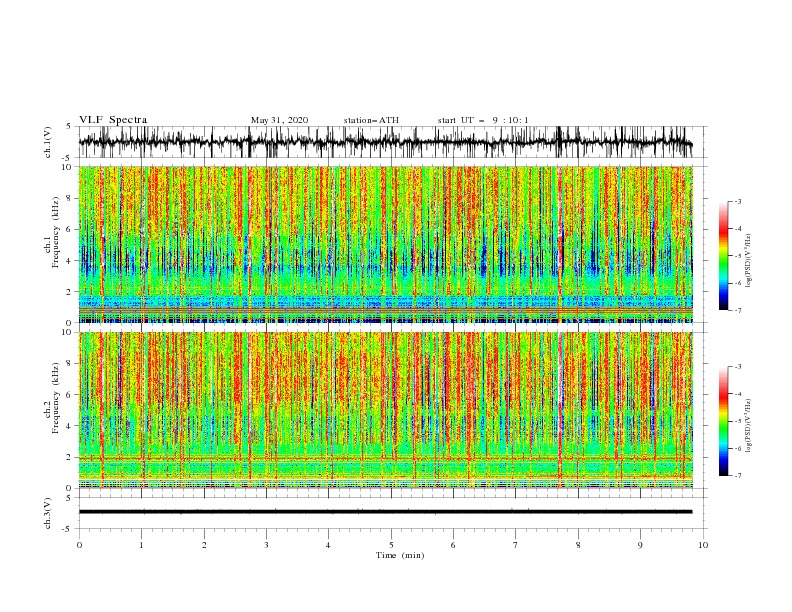Click the ch.1 color bar "log(PSD)(V²/Hz)" label
The width and height of the screenshot is (792, 612).
pyautogui.click(x=748, y=261)
